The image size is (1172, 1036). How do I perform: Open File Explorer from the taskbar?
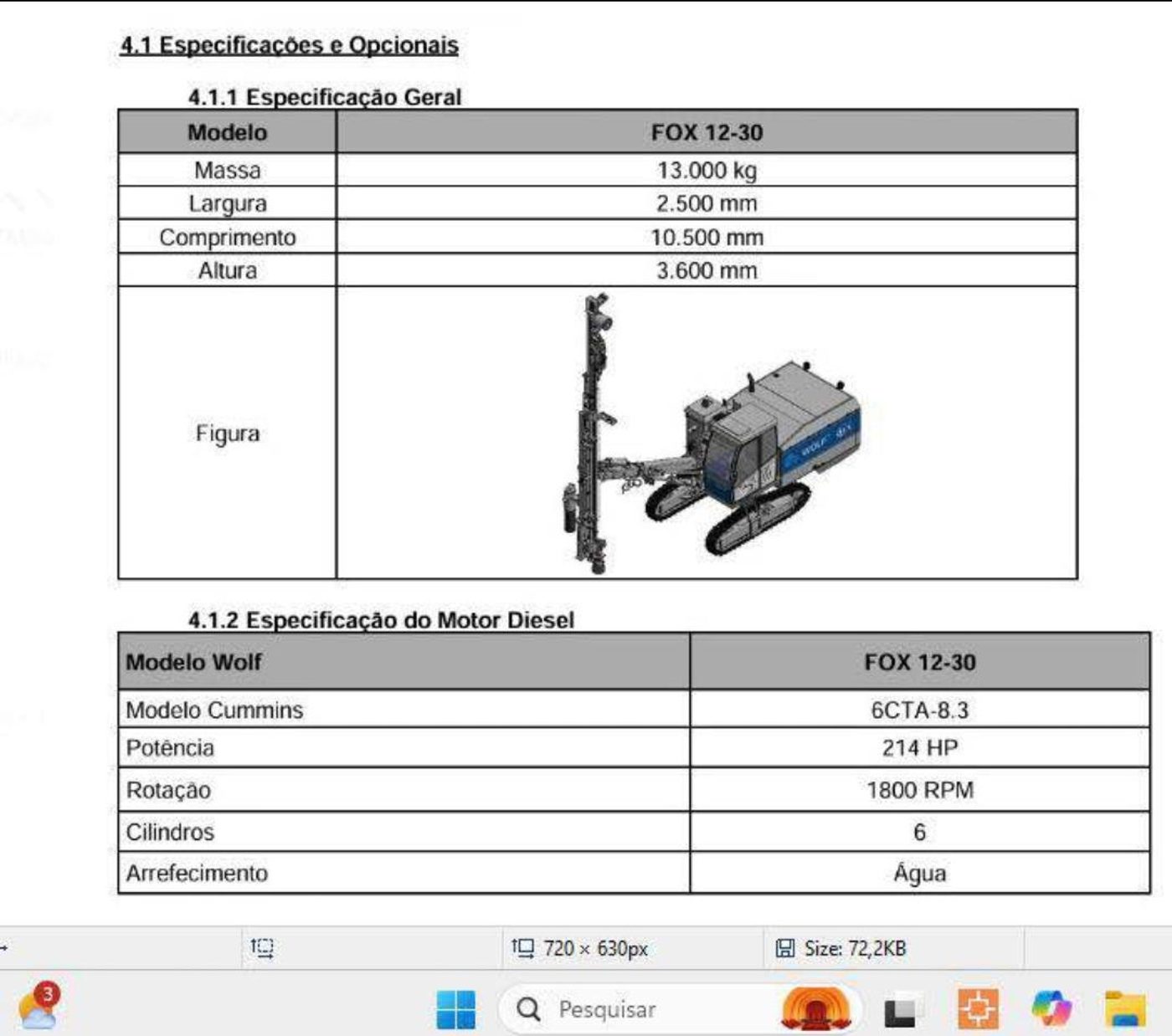tap(1125, 1009)
